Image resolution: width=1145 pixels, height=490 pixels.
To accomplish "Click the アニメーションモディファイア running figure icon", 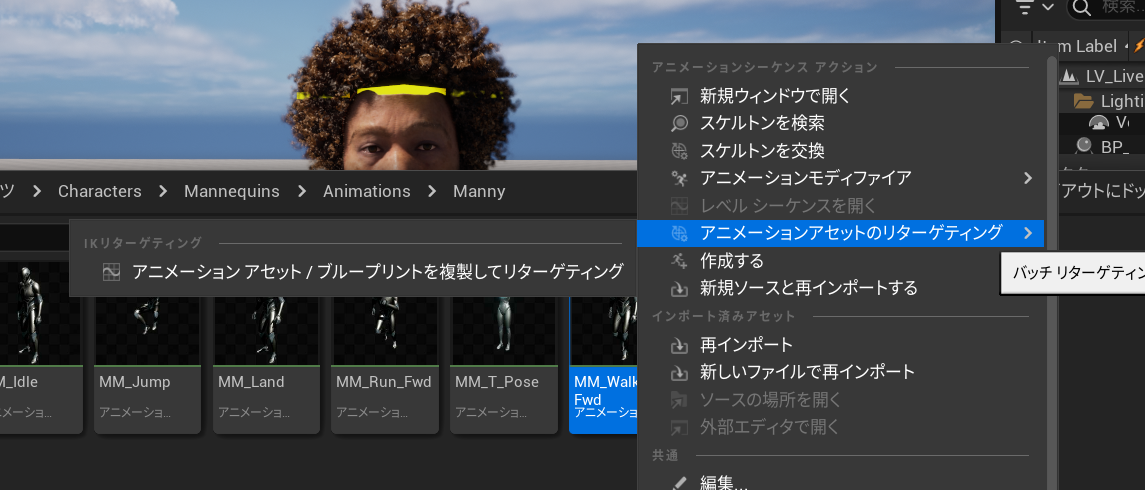I will 680,179.
